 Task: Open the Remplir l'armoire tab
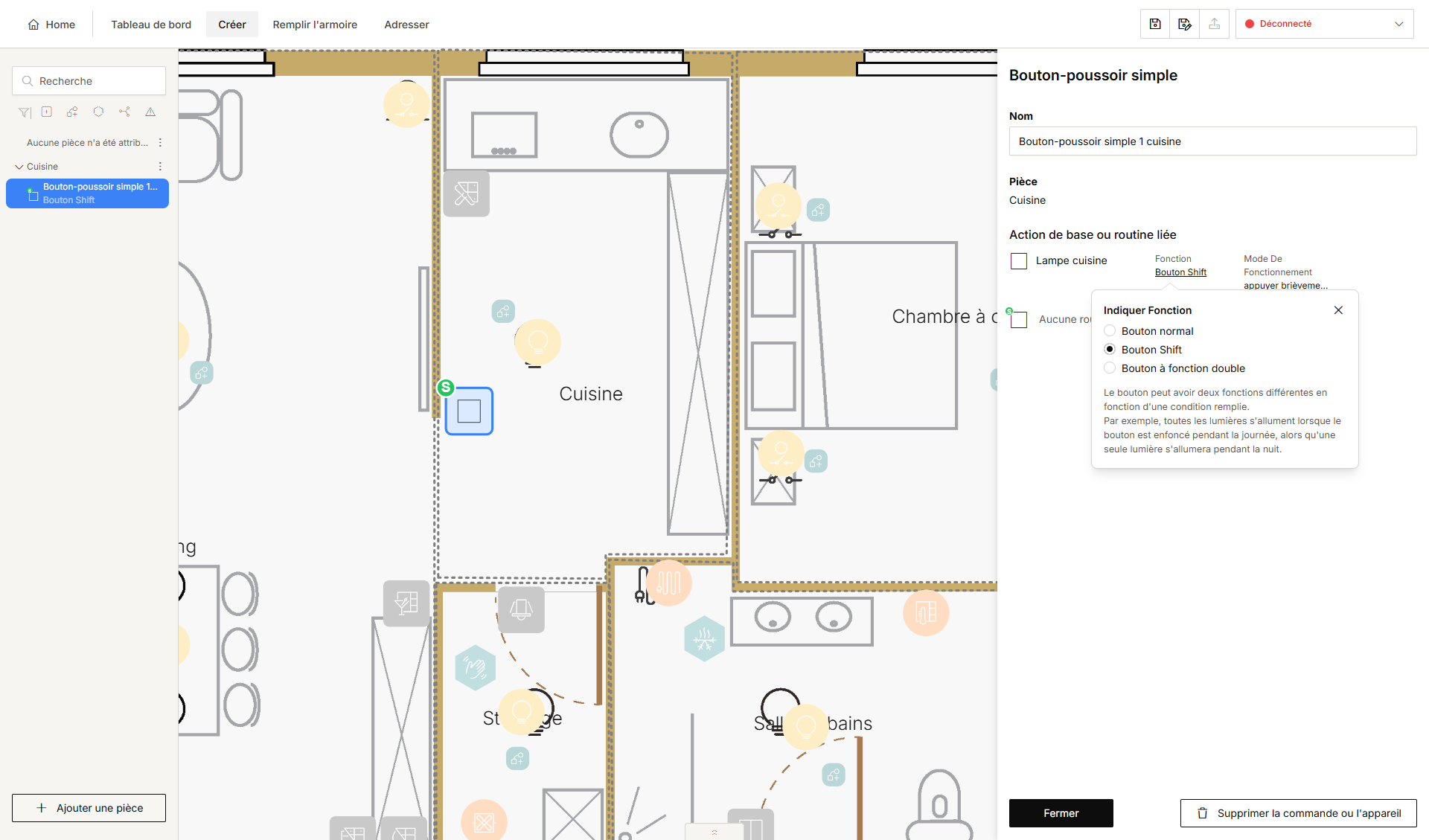point(315,25)
